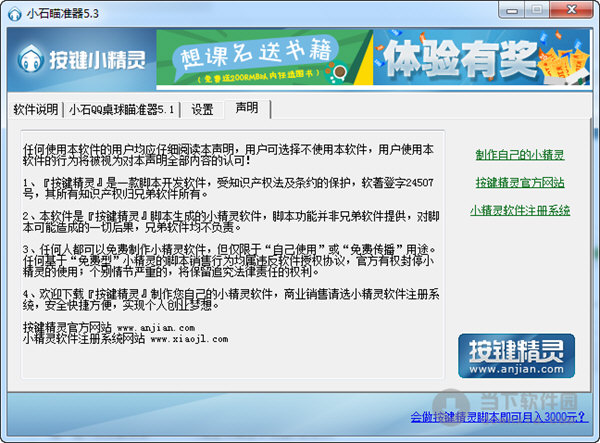This screenshot has height=443, width=600.
Task: Open the 小石QQ桌球瞄准器5.1 tab
Action: [x=121, y=110]
